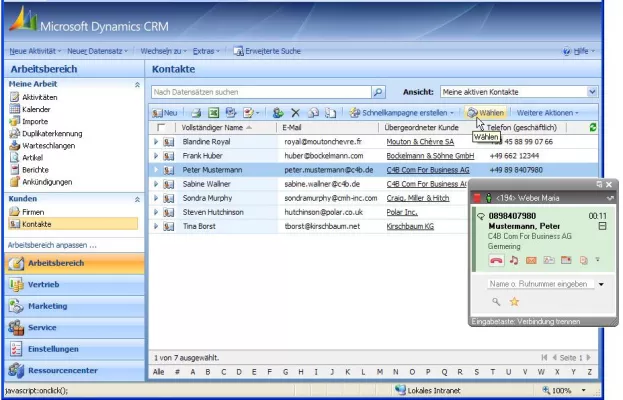Screen dimensions: 623x400
Task: Open the Neue Aktivität menu
Action: pos(35,51)
